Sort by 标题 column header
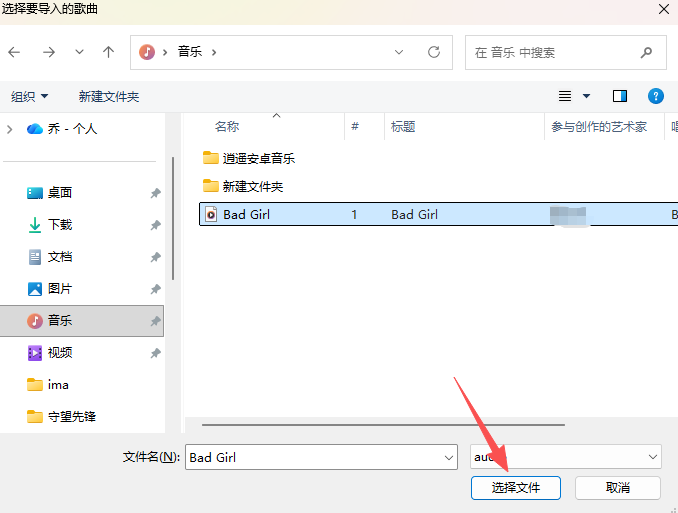 [403, 127]
